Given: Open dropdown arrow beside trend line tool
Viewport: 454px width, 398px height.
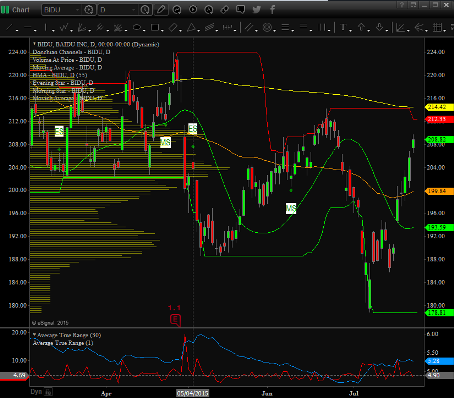Looking at the screenshot, I should (x=16, y=30).
